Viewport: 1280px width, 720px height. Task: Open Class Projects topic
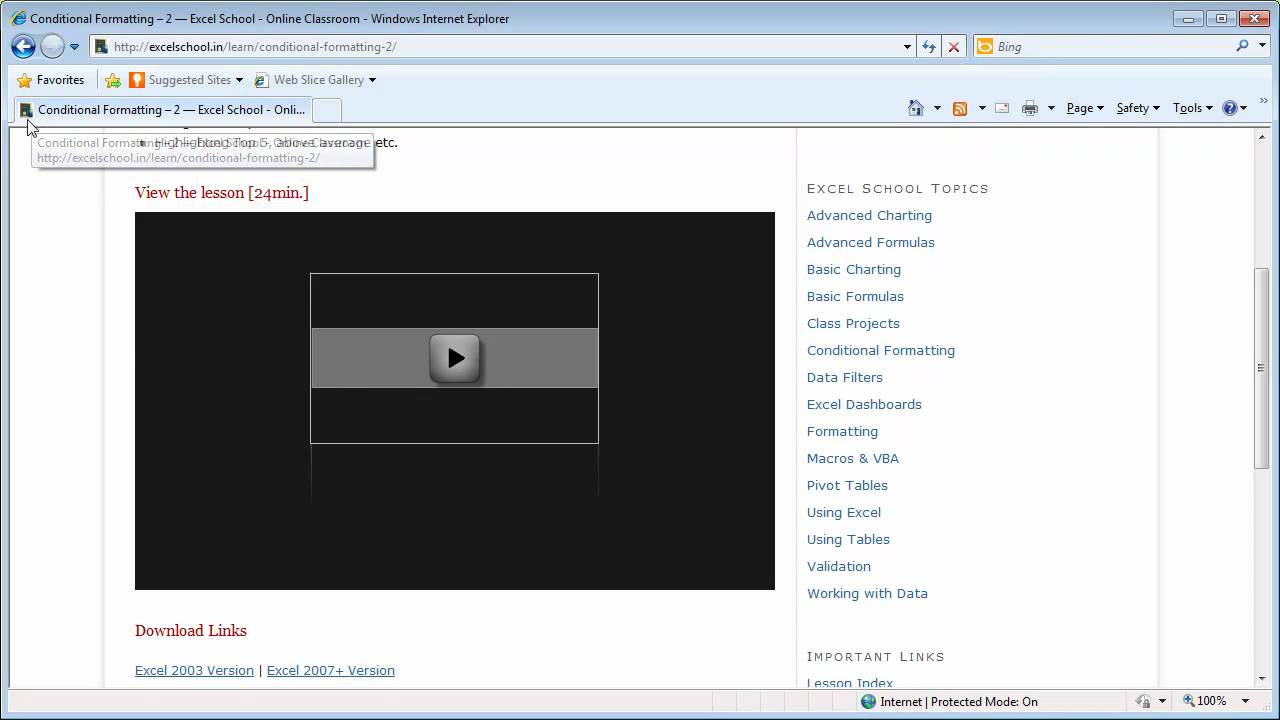coord(853,323)
